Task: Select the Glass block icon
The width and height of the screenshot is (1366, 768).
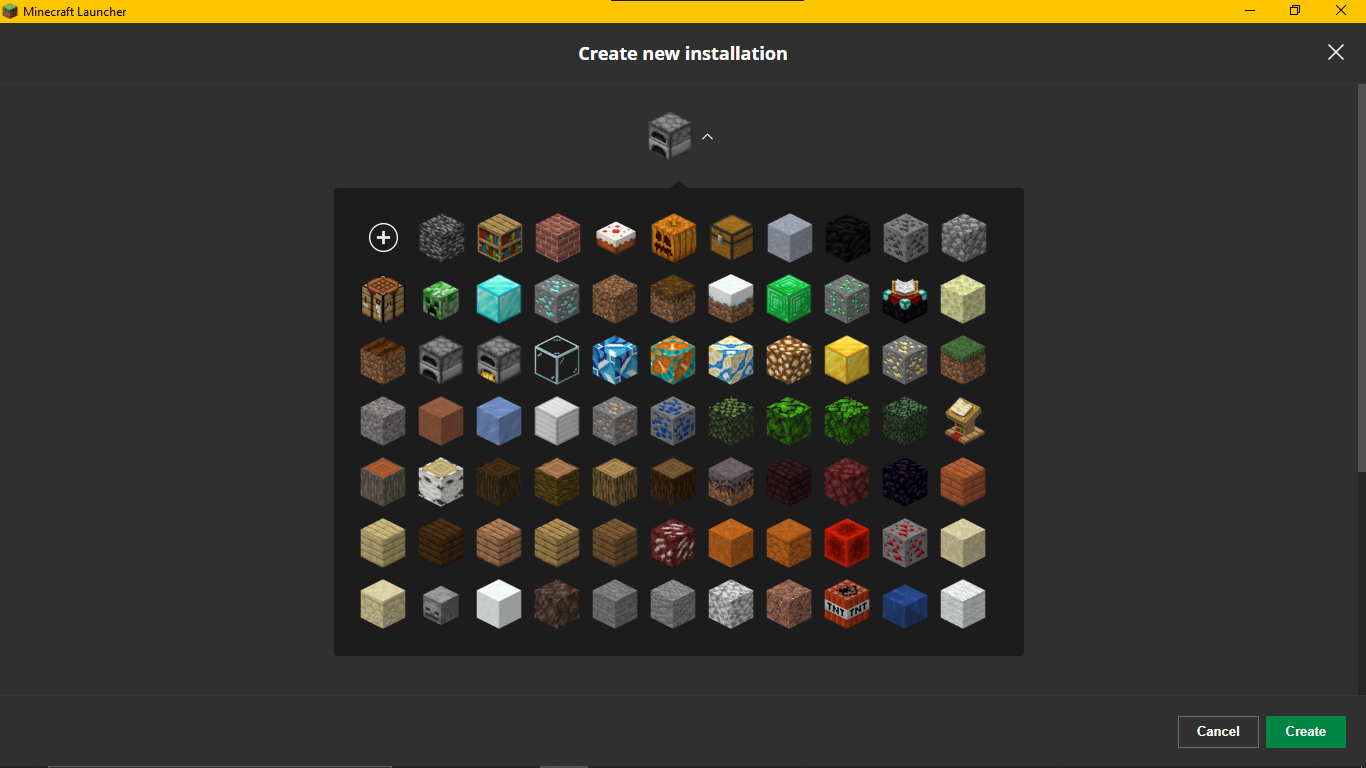Action: click(x=557, y=360)
